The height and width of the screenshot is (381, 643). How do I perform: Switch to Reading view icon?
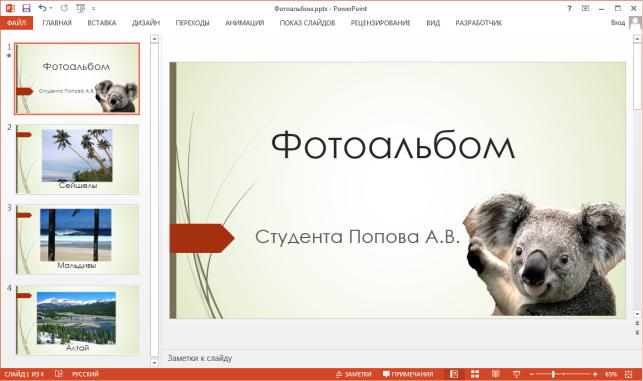pos(496,374)
